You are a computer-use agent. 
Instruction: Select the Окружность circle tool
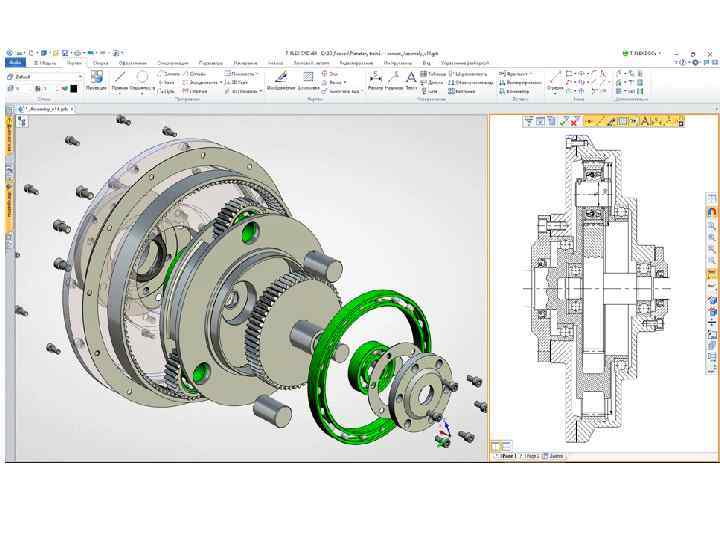(142, 81)
